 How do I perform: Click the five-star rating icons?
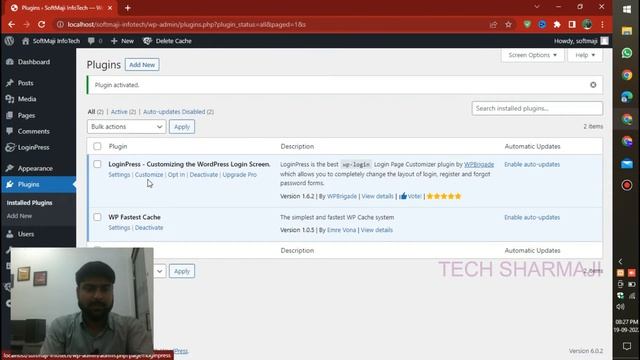point(444,196)
